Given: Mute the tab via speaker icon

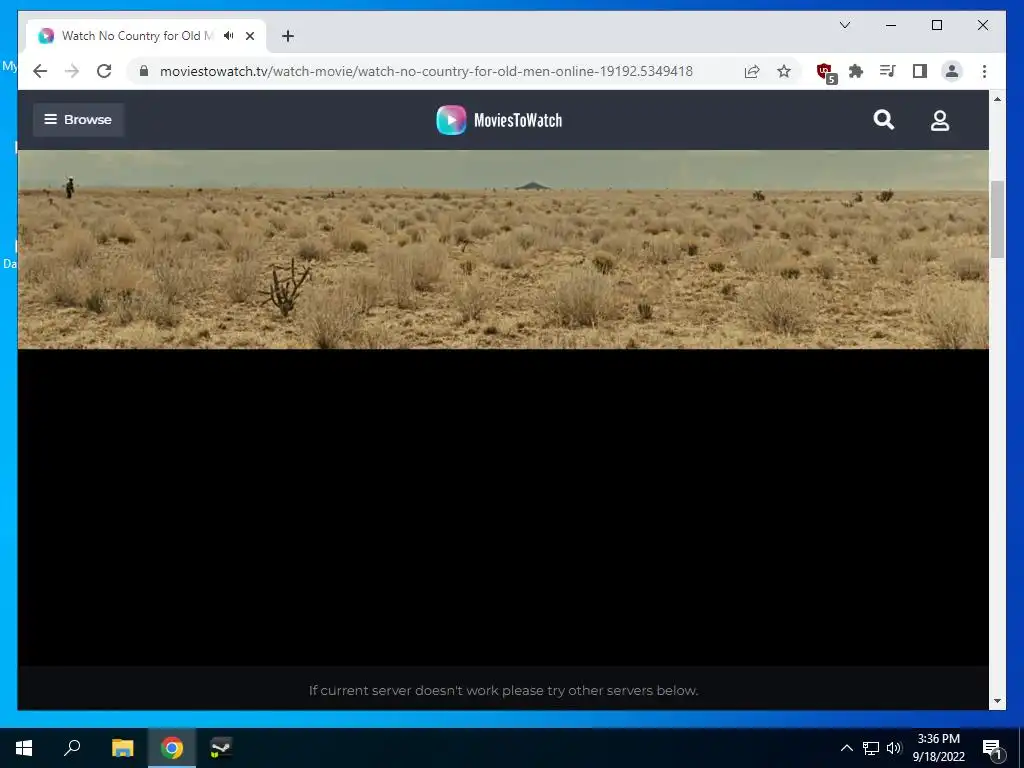Looking at the screenshot, I should (229, 36).
